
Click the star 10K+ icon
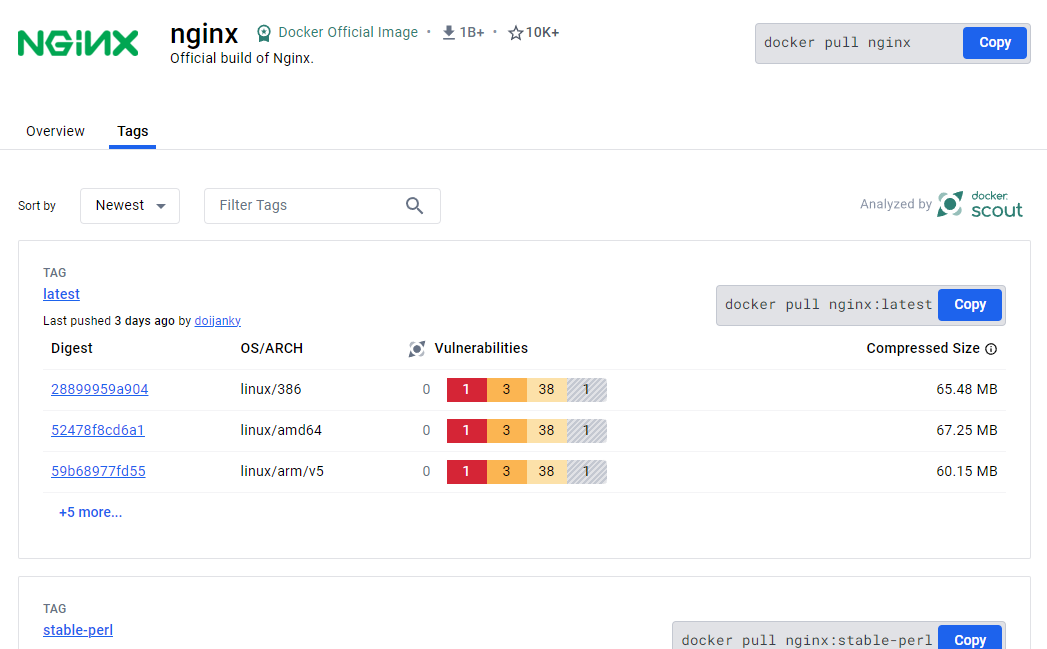515,33
